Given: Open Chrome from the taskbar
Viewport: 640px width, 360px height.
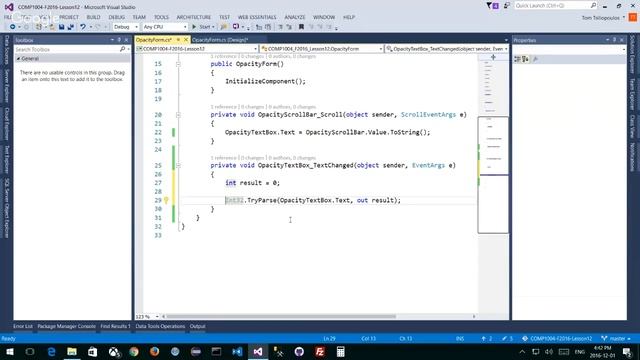Looking at the screenshot, I should (x=134, y=352).
